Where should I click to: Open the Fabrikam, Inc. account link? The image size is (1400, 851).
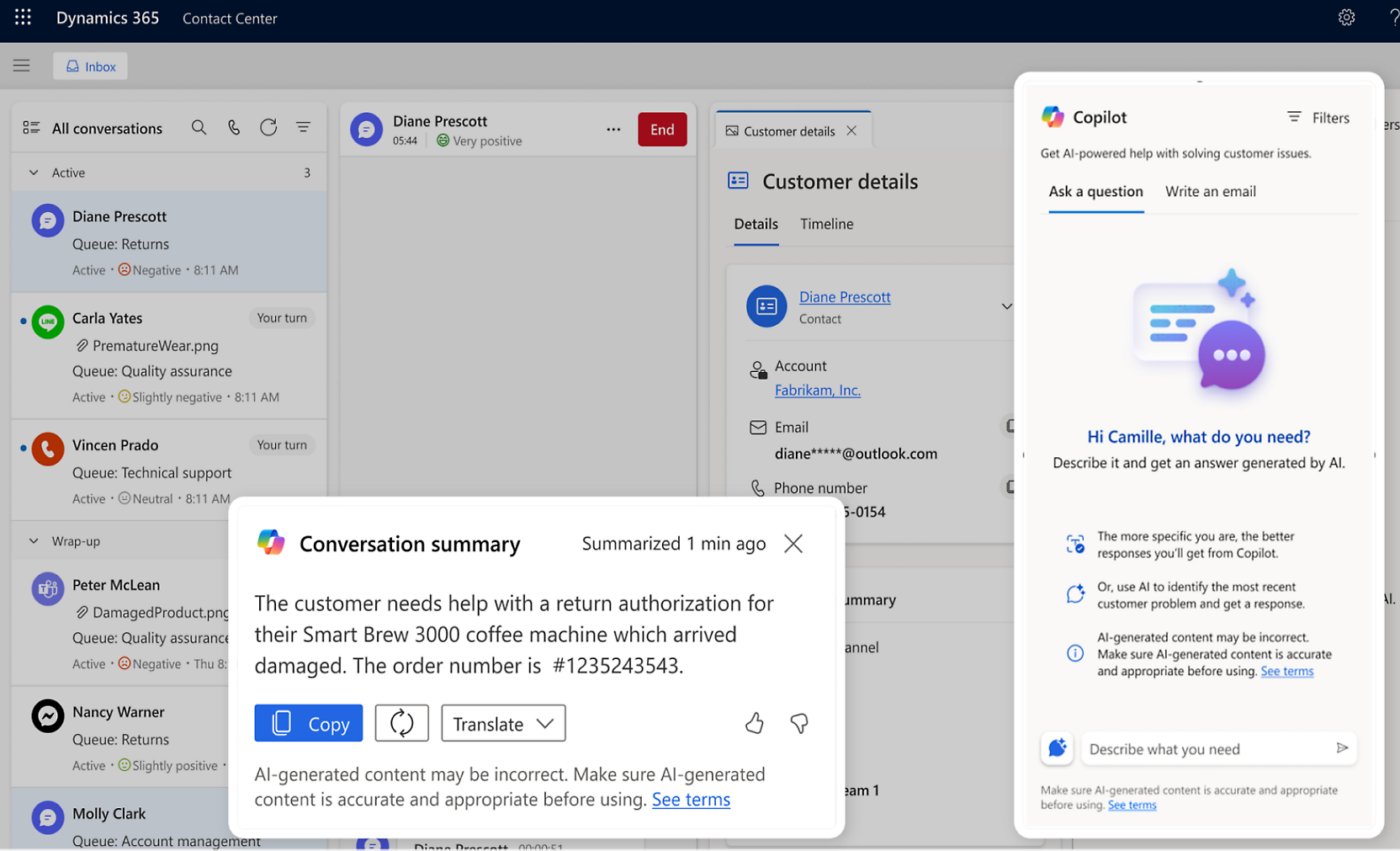click(x=817, y=391)
